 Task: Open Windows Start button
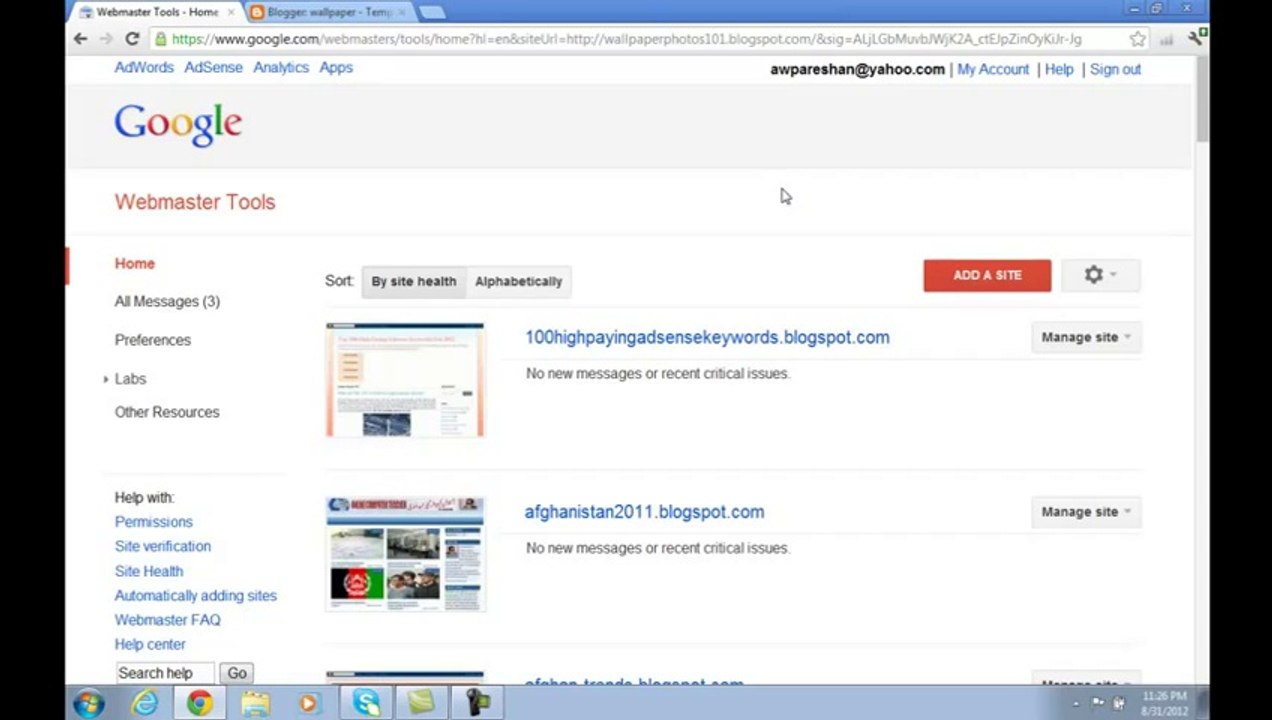pyautogui.click(x=89, y=703)
